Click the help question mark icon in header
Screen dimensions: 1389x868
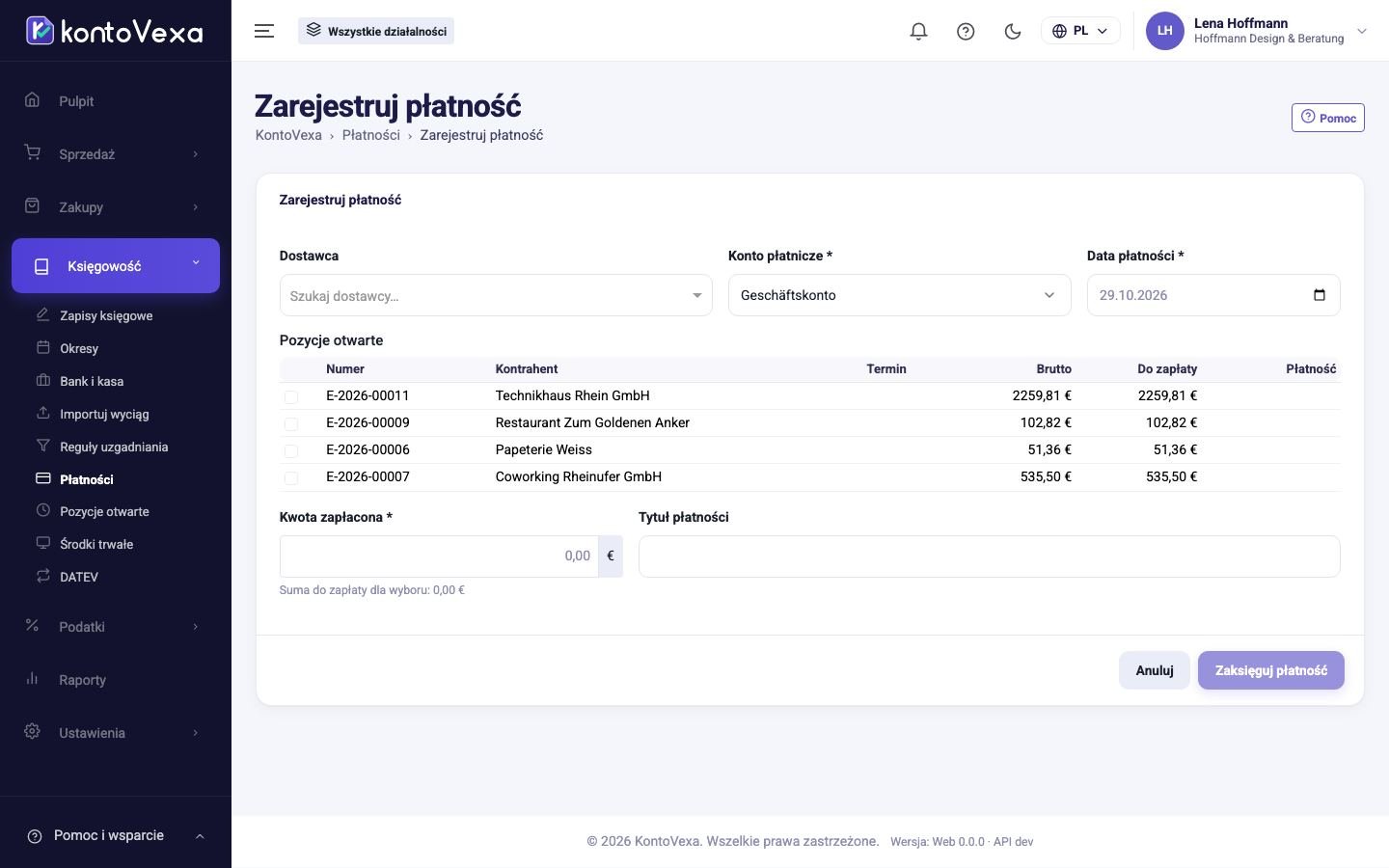[966, 31]
